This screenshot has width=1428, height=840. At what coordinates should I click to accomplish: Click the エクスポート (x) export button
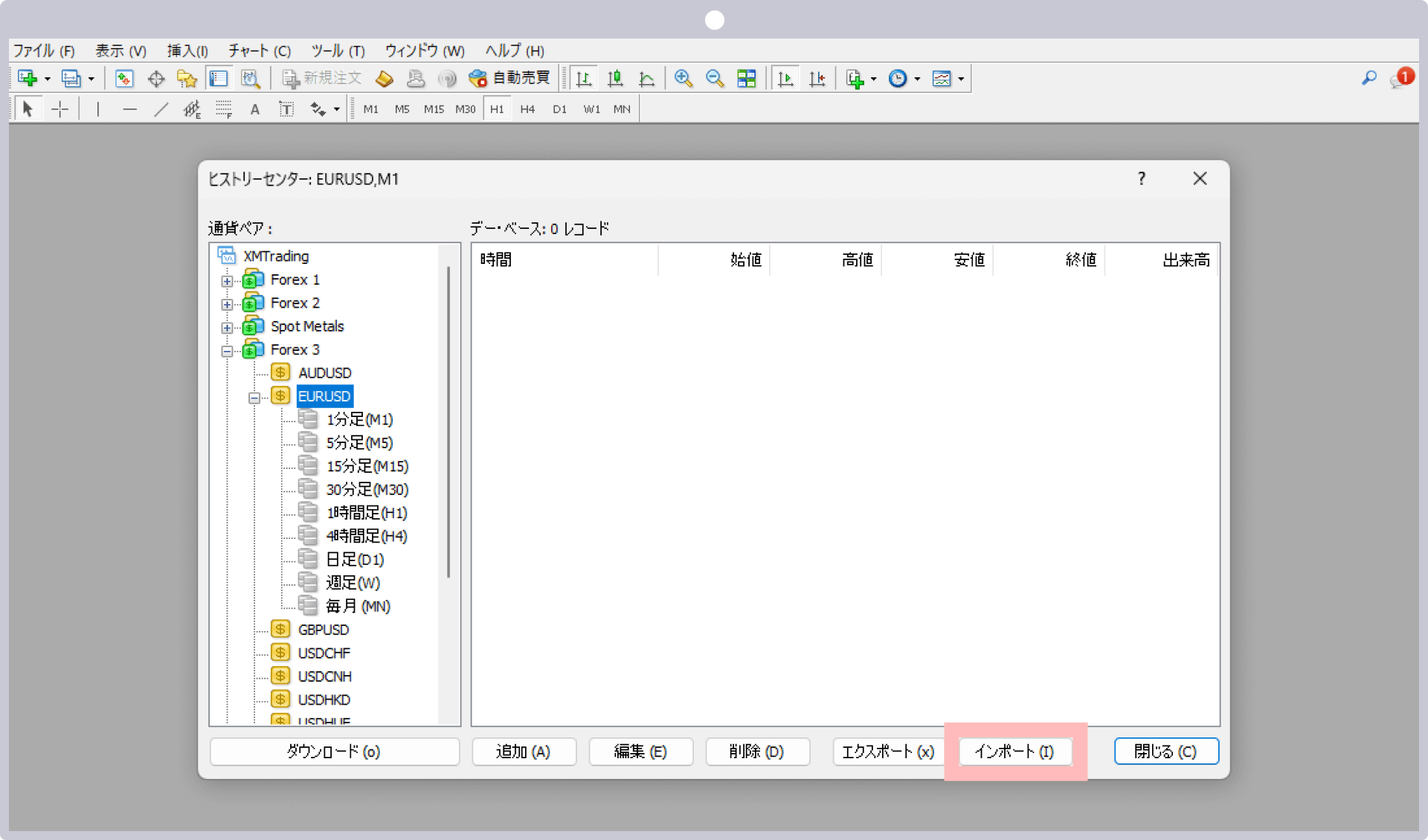pyautogui.click(x=888, y=752)
